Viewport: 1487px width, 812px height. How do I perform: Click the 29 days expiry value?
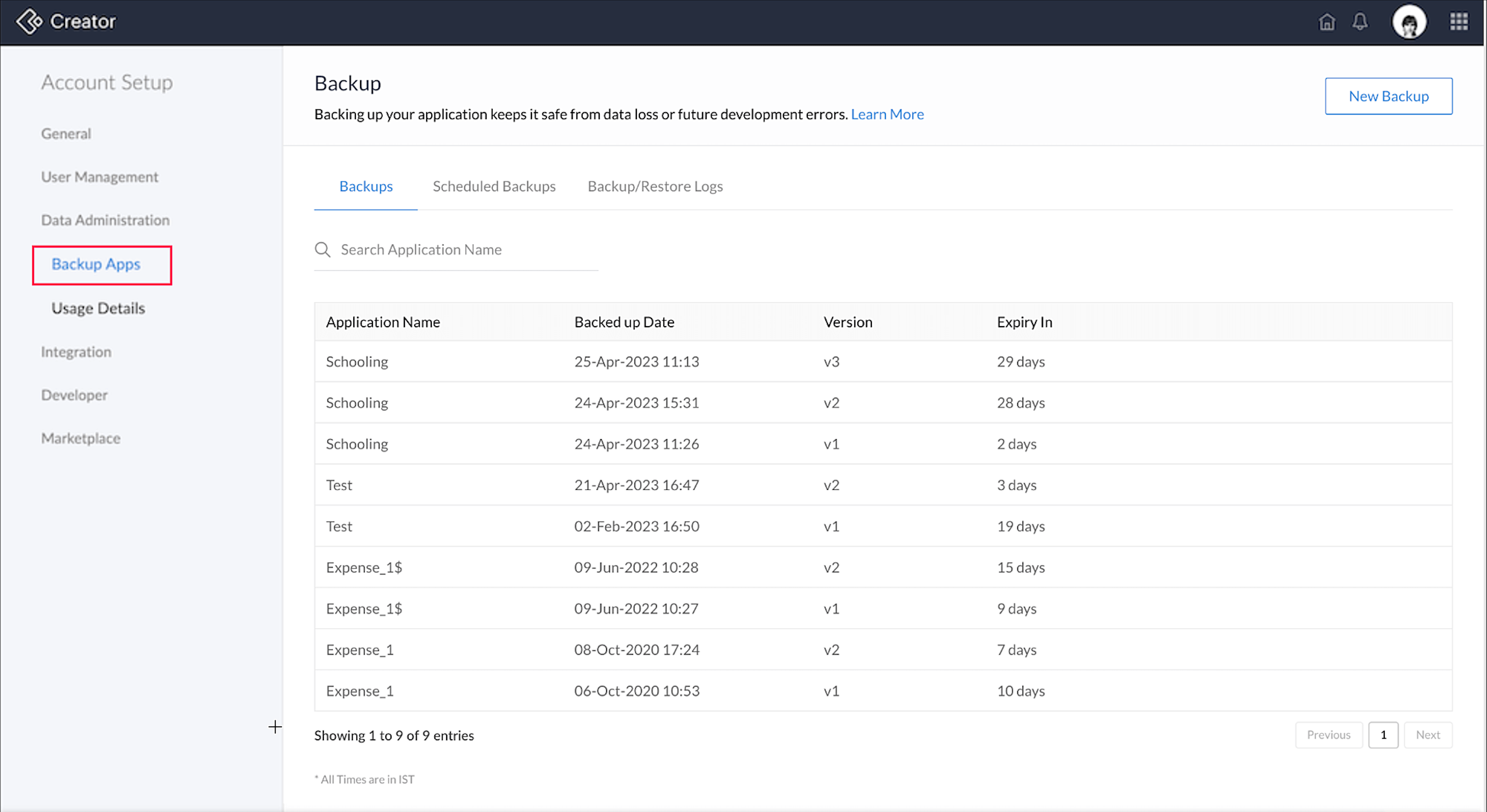pyautogui.click(x=1021, y=362)
